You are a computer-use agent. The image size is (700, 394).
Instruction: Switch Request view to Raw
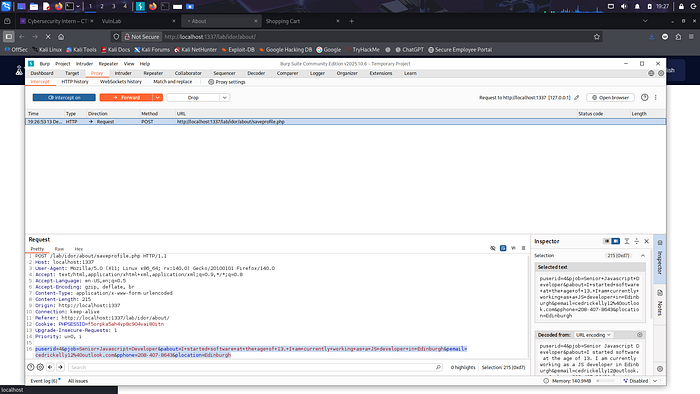[59, 249]
